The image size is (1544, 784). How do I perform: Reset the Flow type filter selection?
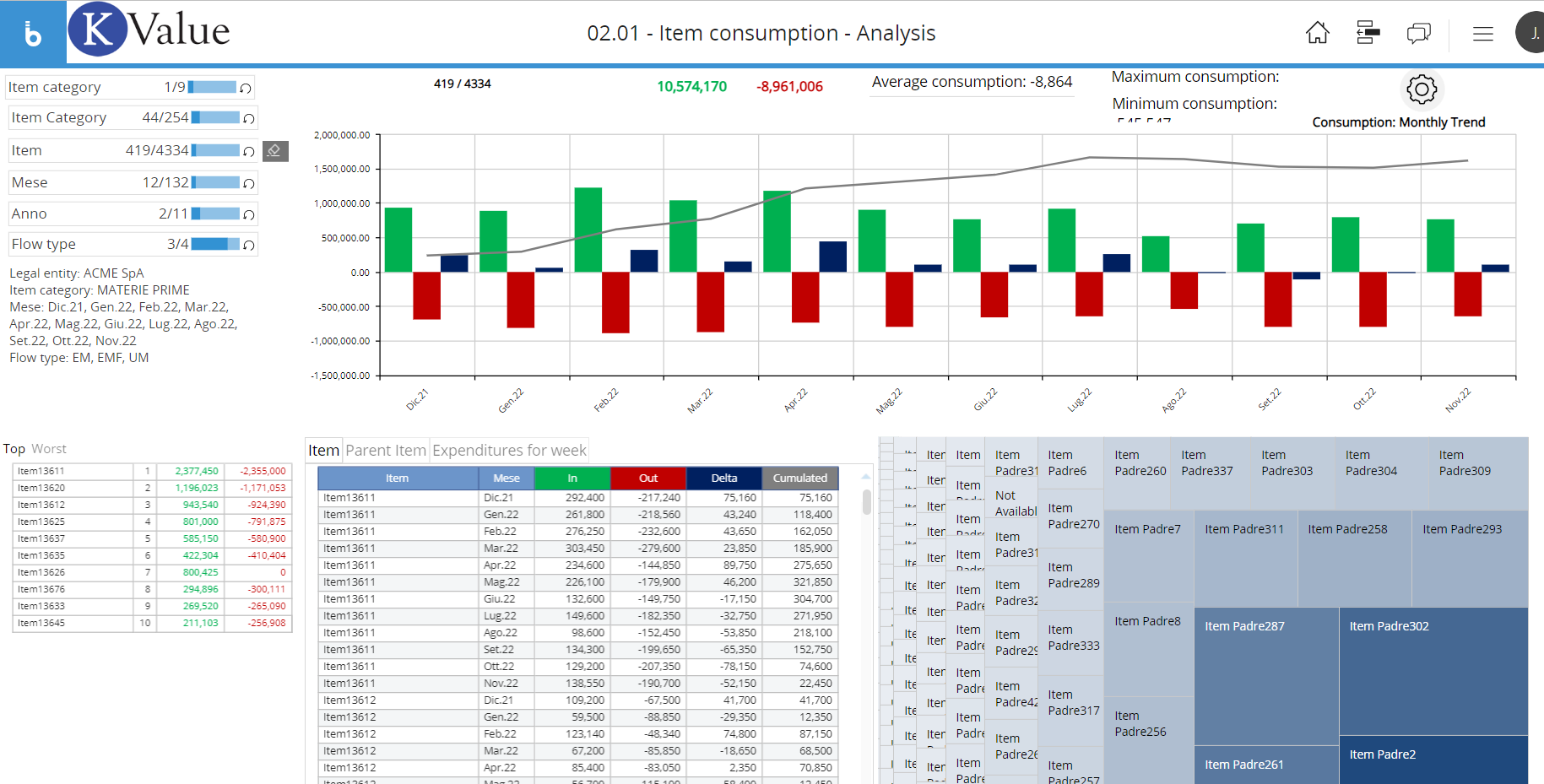pyautogui.click(x=249, y=245)
